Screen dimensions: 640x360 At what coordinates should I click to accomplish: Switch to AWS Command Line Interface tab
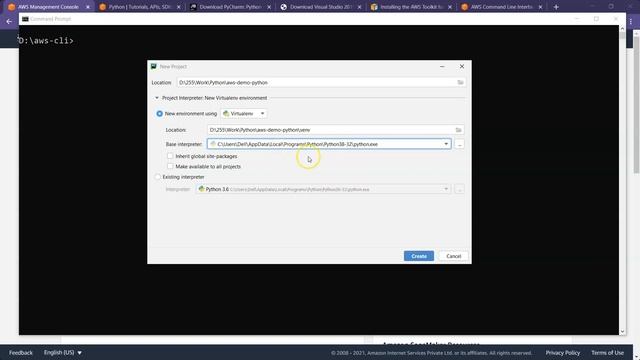501,7
